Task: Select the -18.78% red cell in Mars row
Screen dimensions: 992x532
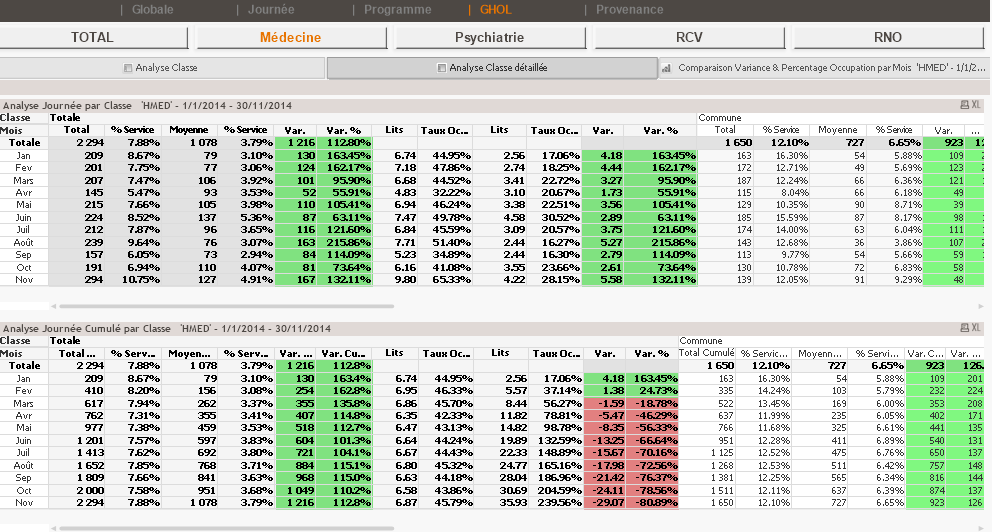Action: coord(652,404)
